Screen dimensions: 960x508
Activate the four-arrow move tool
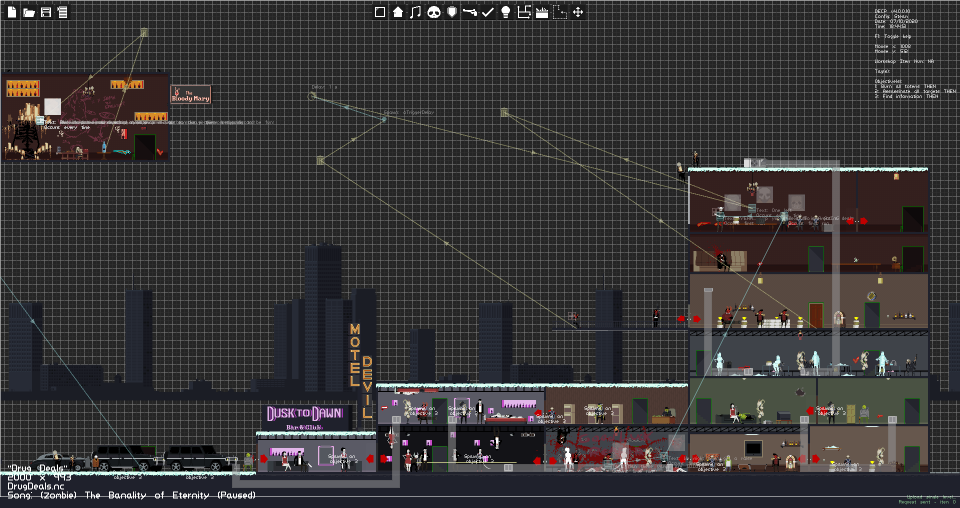click(x=577, y=12)
